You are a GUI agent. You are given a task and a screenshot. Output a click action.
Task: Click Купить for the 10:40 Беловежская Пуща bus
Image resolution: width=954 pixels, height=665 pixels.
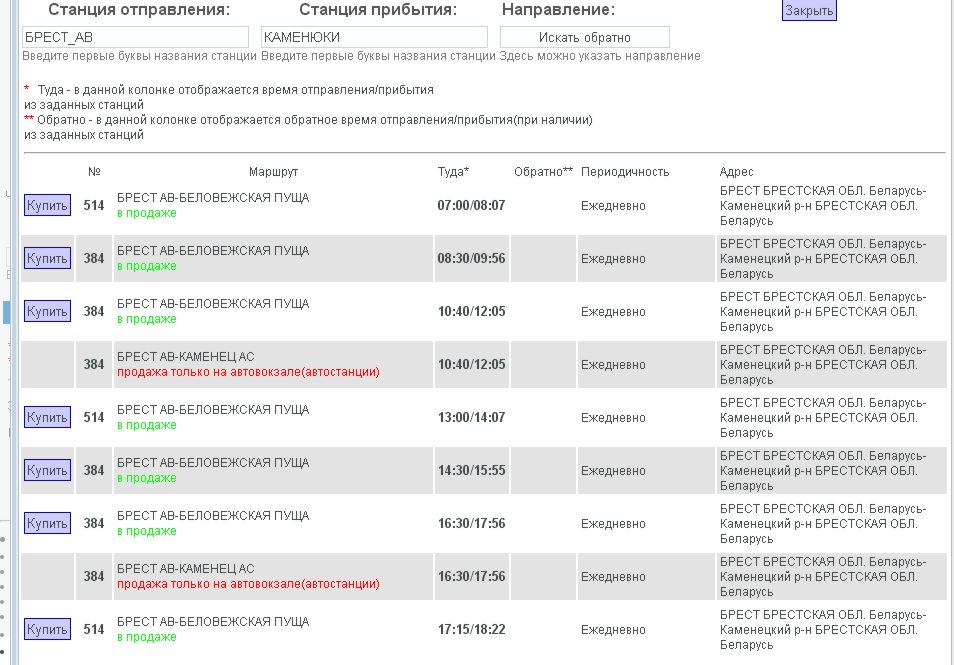point(47,311)
